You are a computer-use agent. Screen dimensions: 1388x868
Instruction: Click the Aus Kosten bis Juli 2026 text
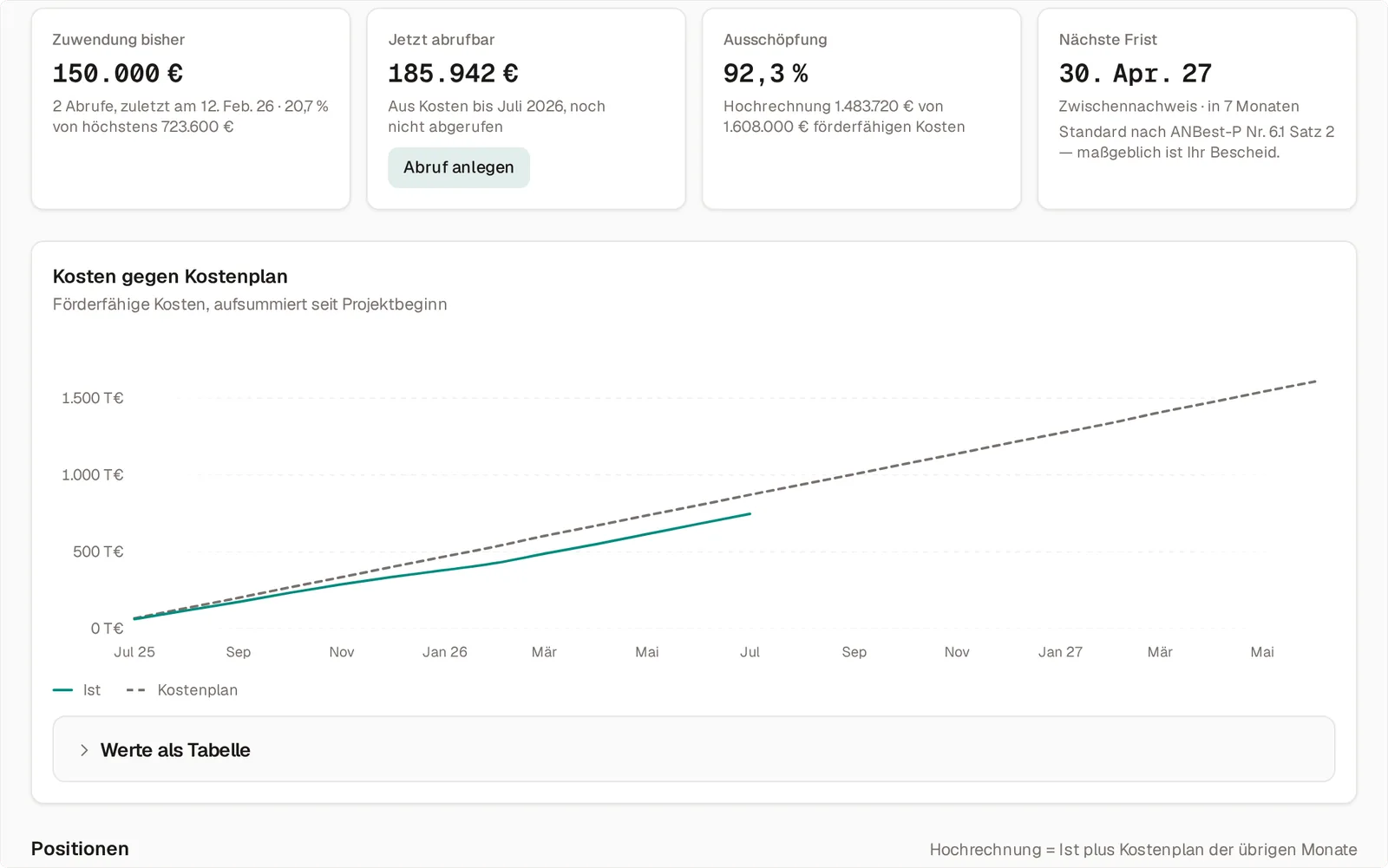tap(496, 116)
